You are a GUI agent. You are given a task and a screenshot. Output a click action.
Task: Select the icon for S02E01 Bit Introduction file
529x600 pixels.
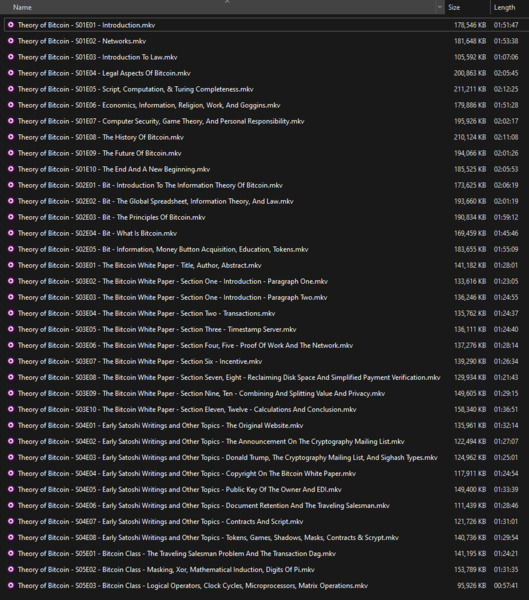pyautogui.click(x=11, y=185)
